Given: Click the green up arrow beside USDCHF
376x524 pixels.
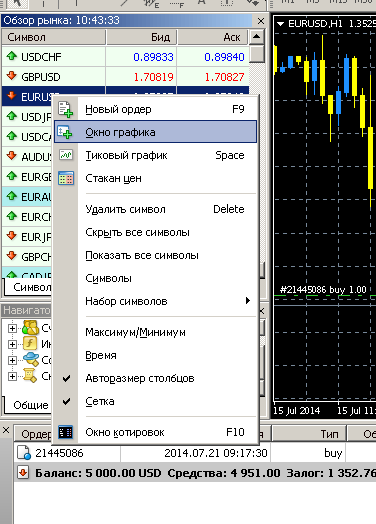Looking at the screenshot, I should pyautogui.click(x=12, y=56).
